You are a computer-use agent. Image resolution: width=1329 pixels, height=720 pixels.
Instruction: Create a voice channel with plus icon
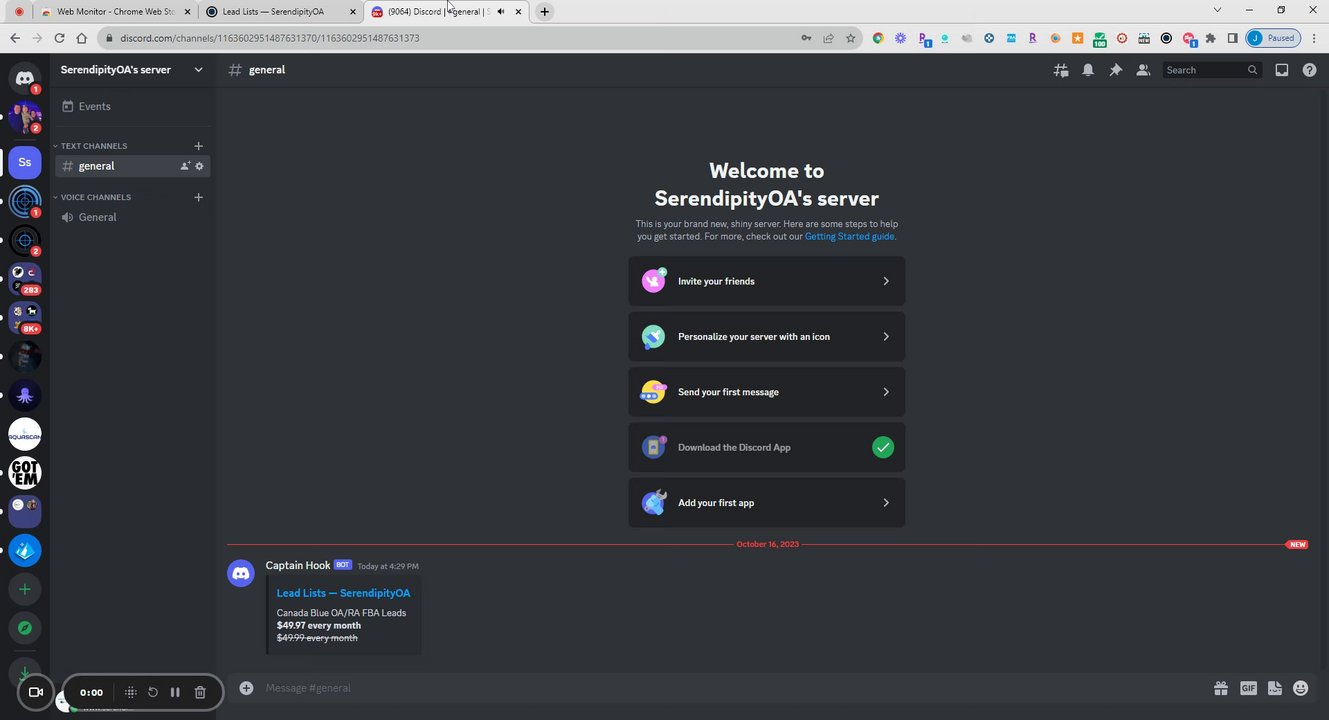[x=198, y=197]
